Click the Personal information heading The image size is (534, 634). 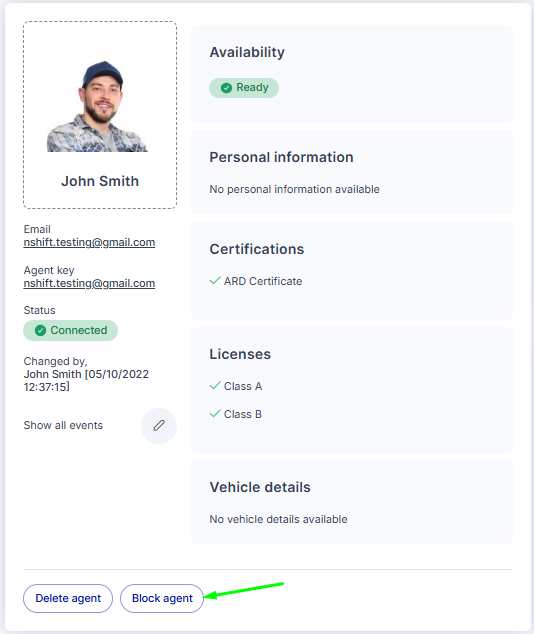tap(281, 157)
